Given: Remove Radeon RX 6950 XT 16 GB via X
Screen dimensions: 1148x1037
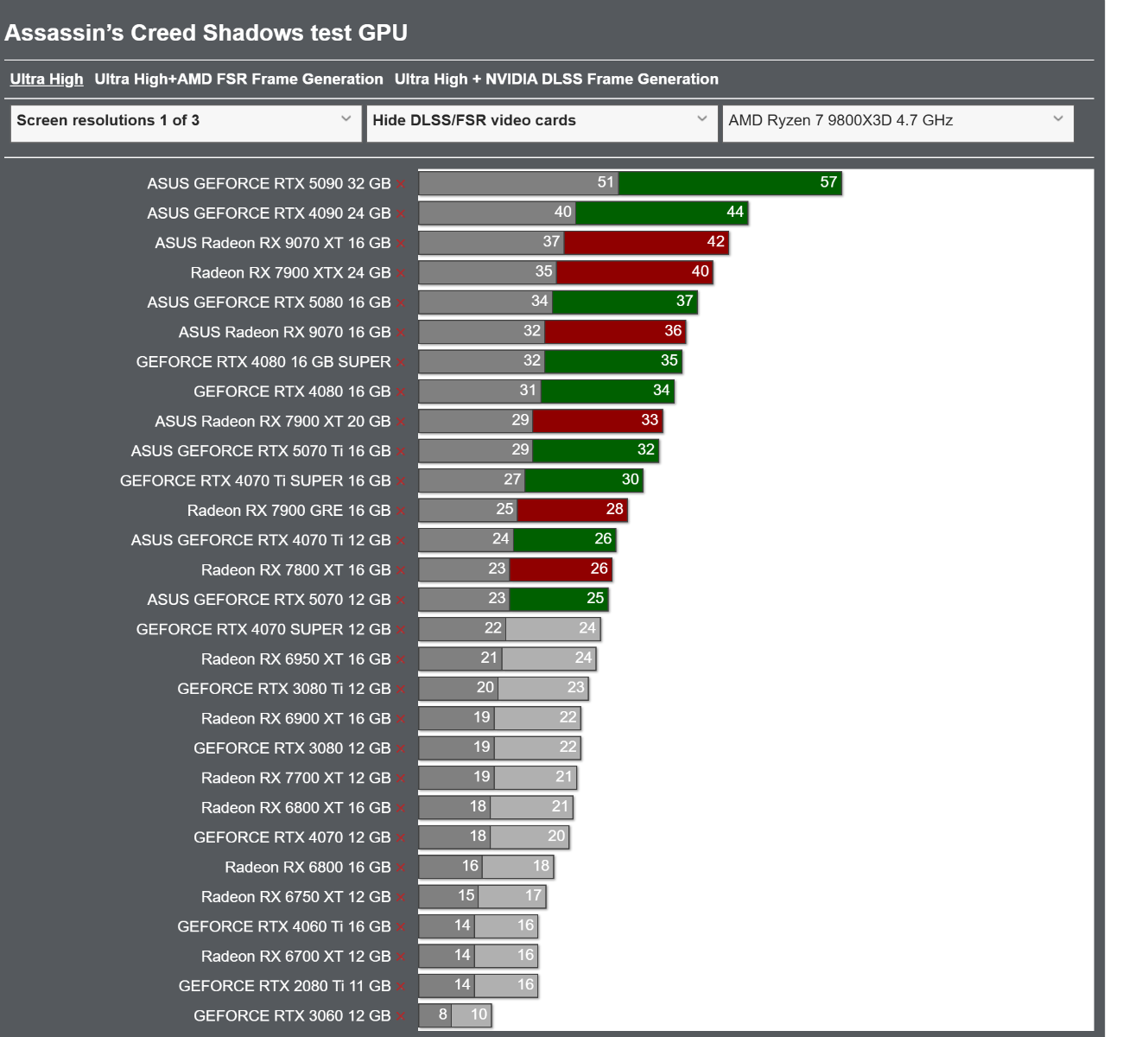Looking at the screenshot, I should pyautogui.click(x=402, y=660).
